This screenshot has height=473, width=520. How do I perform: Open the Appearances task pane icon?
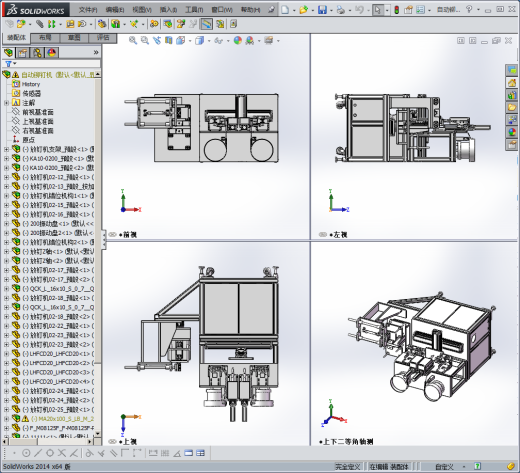(512, 132)
